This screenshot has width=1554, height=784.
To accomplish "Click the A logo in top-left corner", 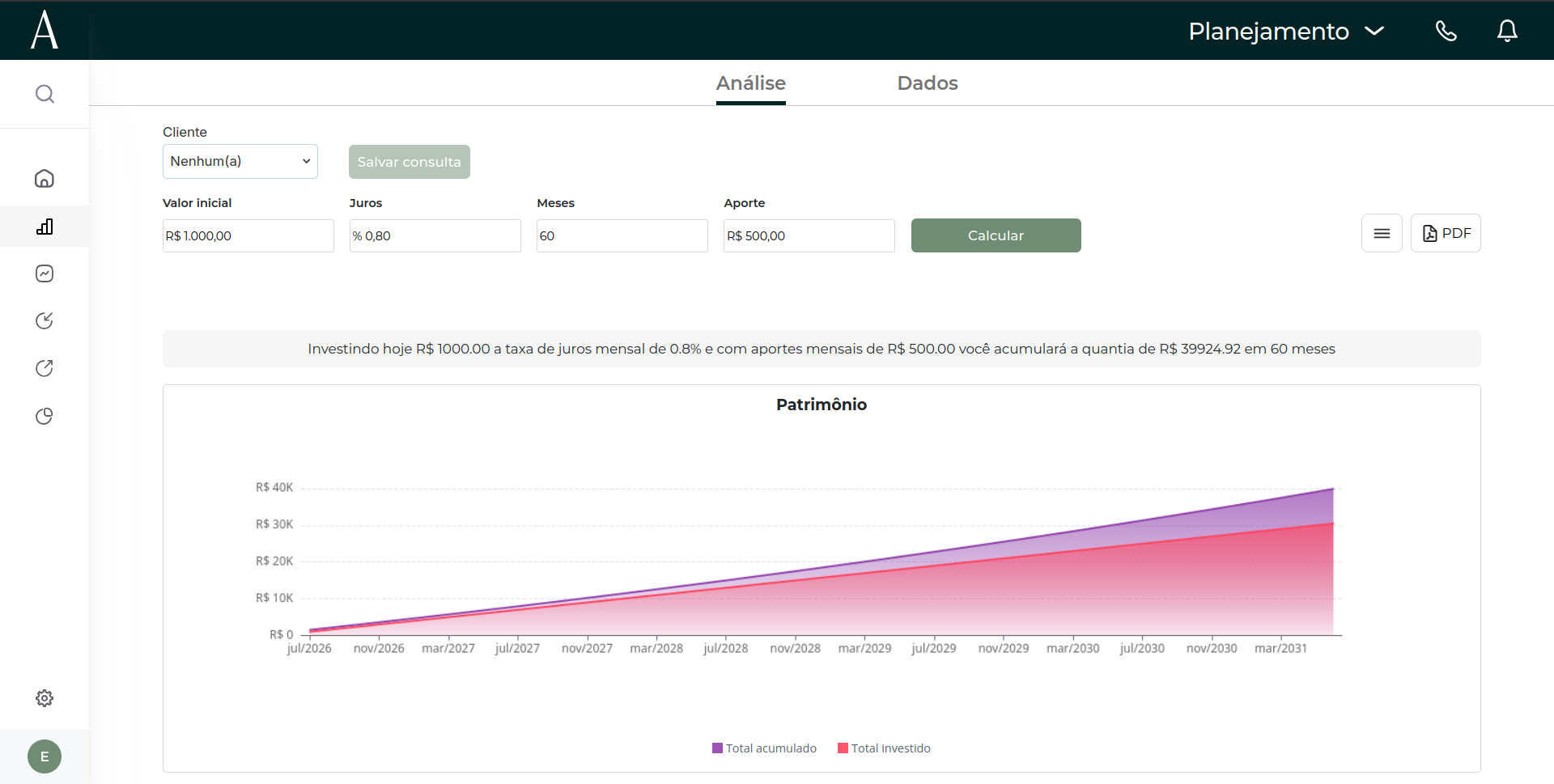I will [45, 30].
